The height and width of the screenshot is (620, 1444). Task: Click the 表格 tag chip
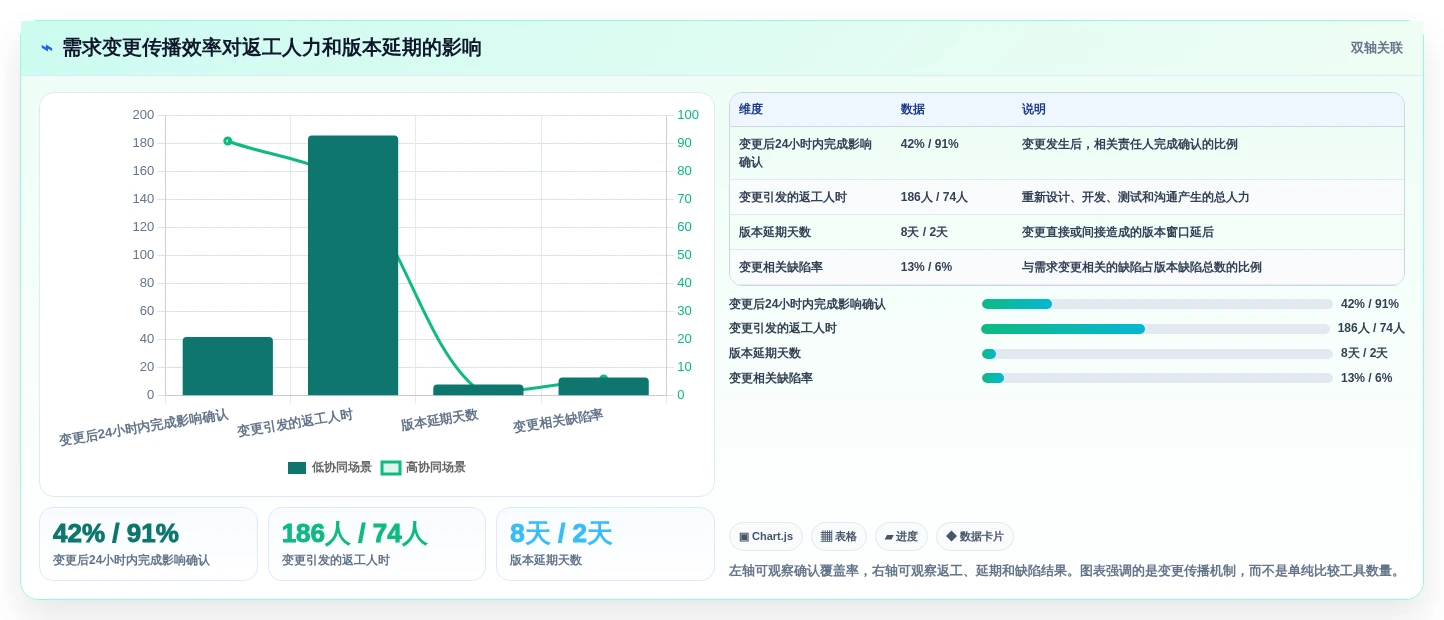click(x=838, y=537)
